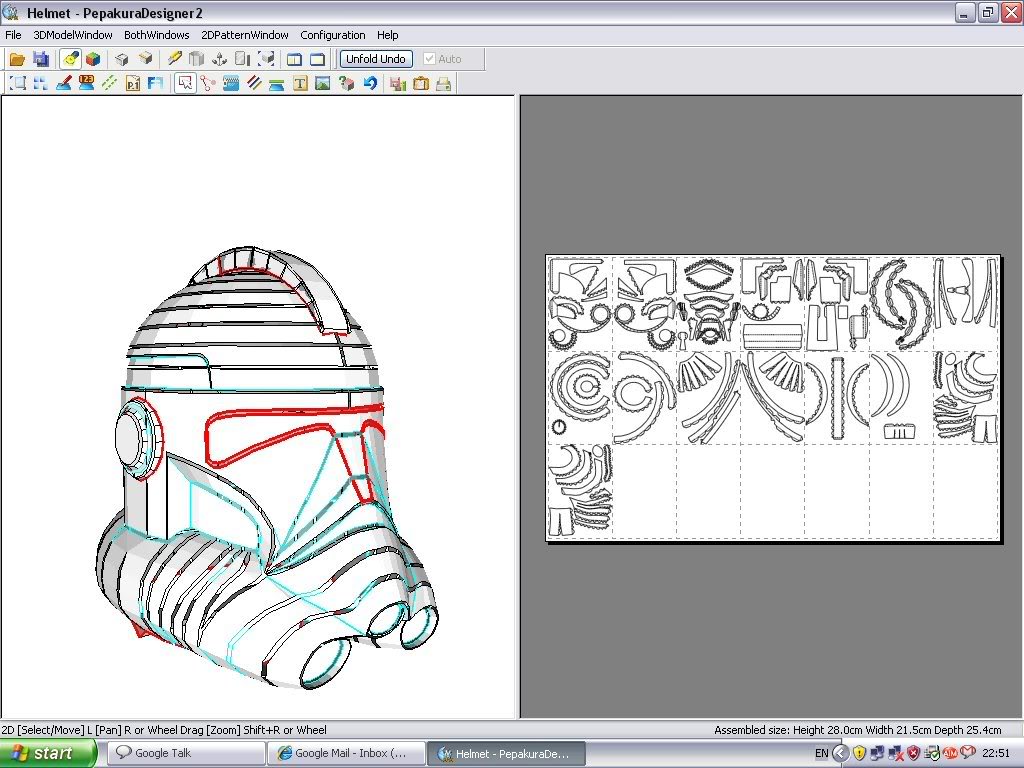This screenshot has width=1024, height=768.
Task: Open the Windows start menu
Action: (x=48, y=754)
